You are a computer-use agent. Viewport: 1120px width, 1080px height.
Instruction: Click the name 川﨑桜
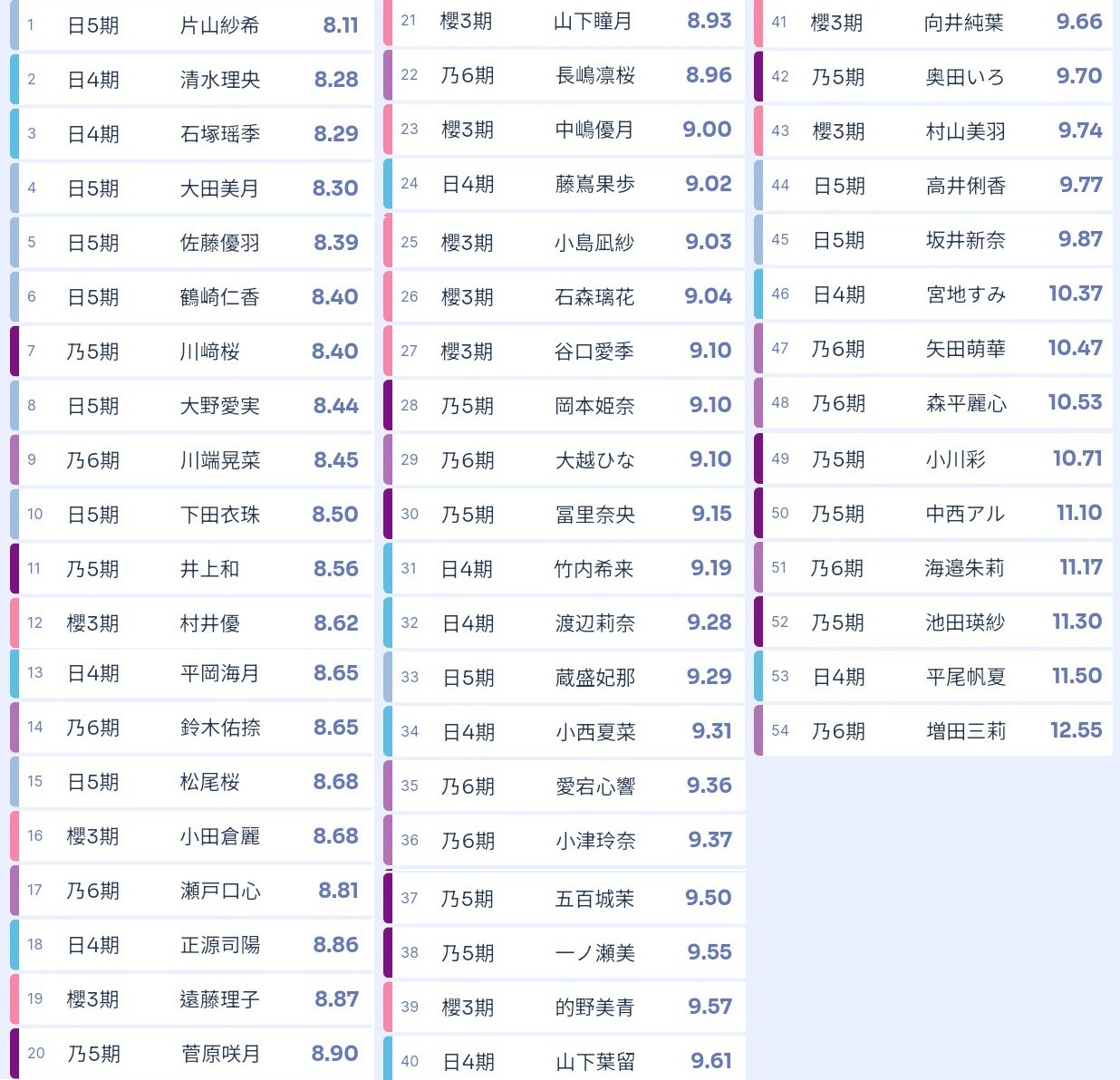coord(209,352)
